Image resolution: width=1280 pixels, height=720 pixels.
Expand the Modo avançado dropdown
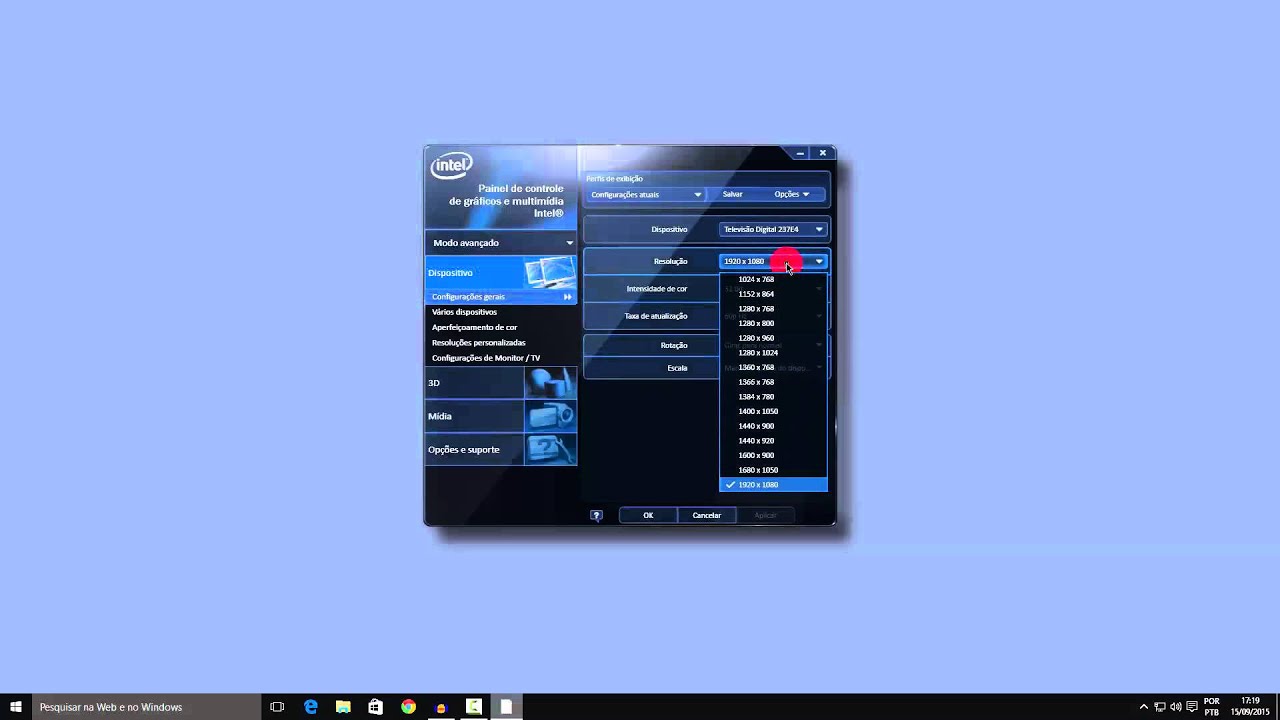tap(501, 243)
